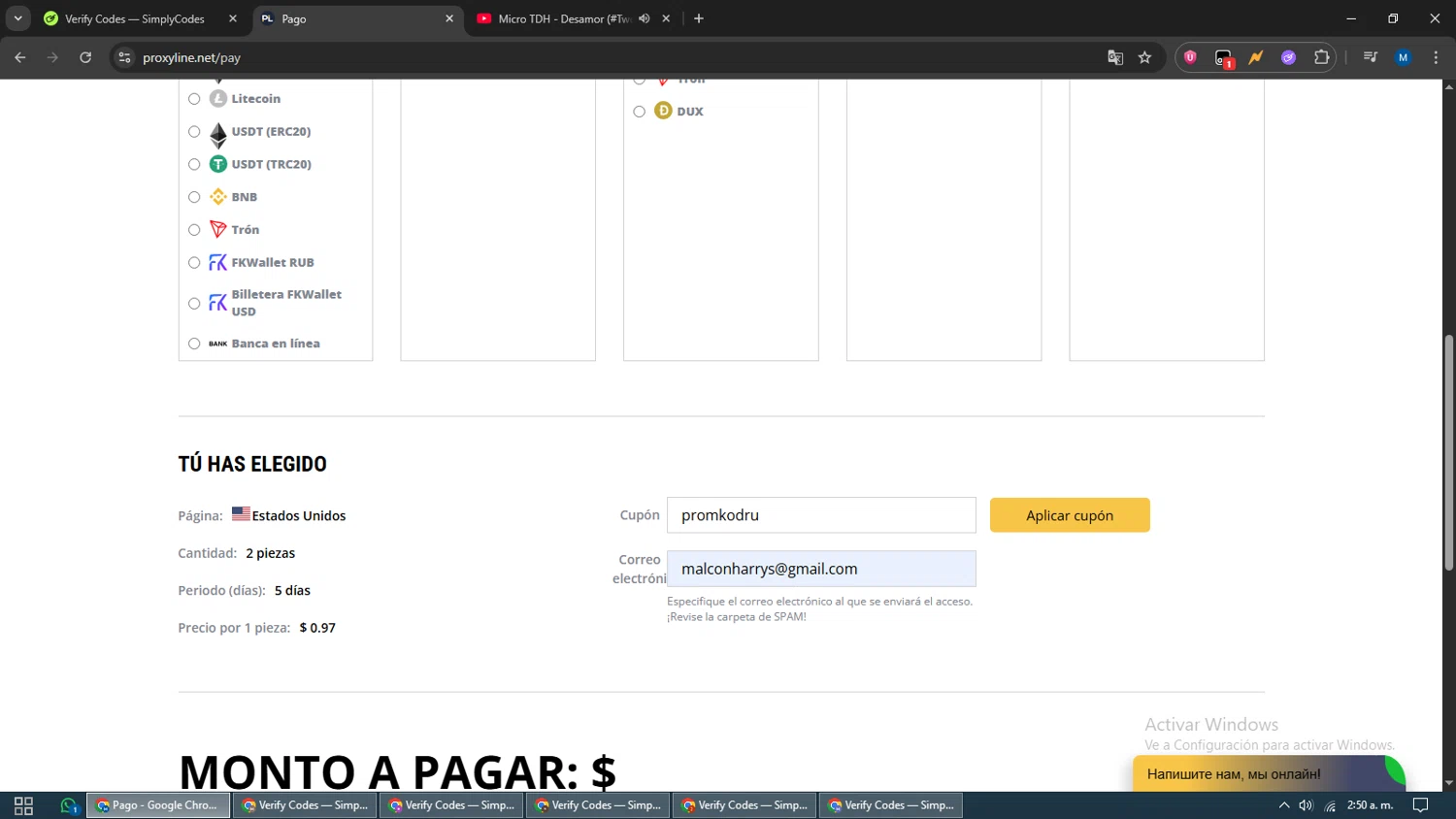Open the notification center icon
Screen dimensions: 1456x819
click(x=1421, y=805)
